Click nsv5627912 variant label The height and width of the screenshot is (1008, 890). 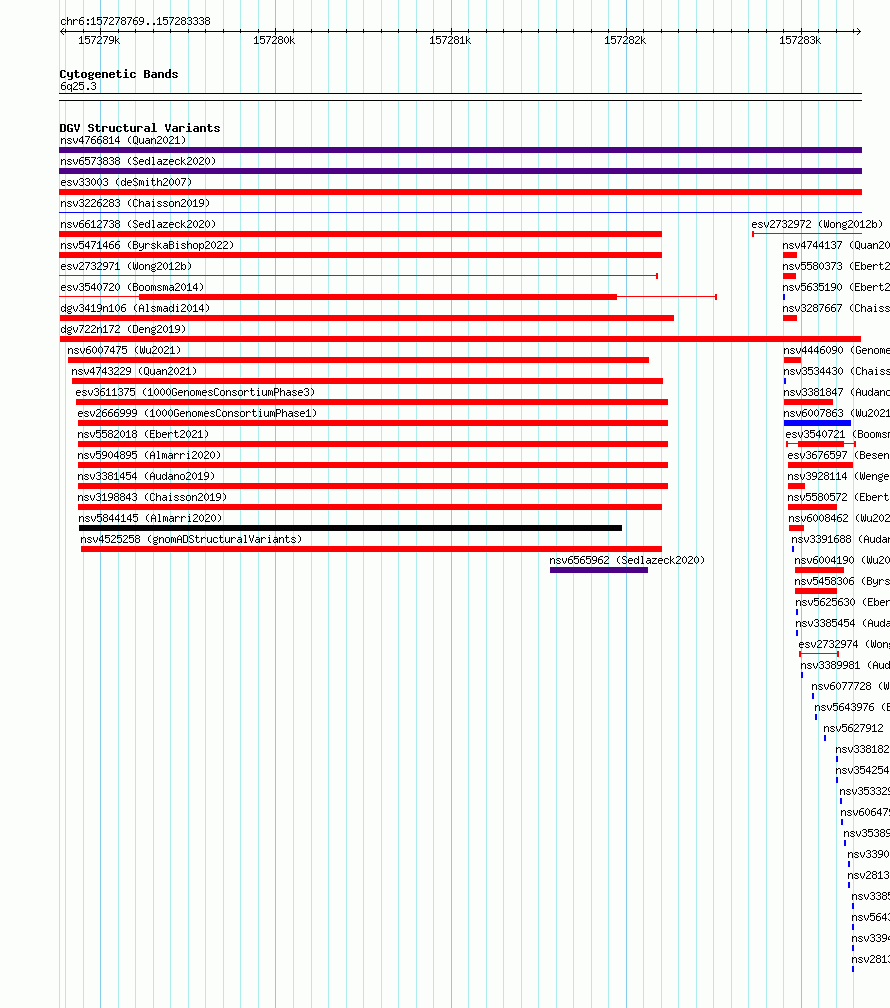853,728
